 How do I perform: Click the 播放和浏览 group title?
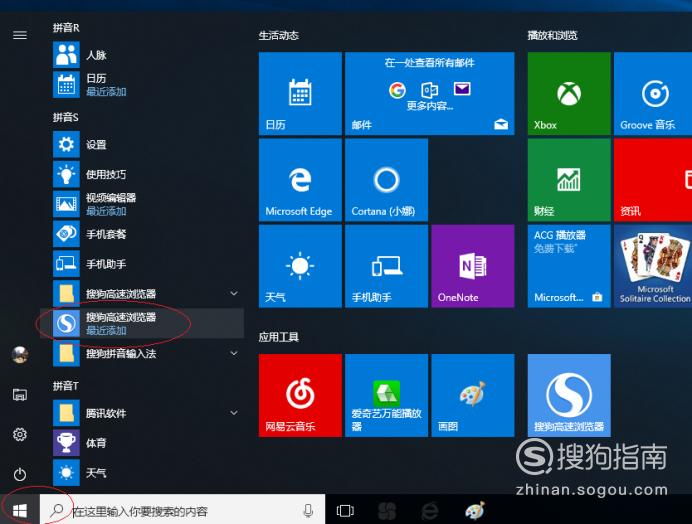pos(553,35)
